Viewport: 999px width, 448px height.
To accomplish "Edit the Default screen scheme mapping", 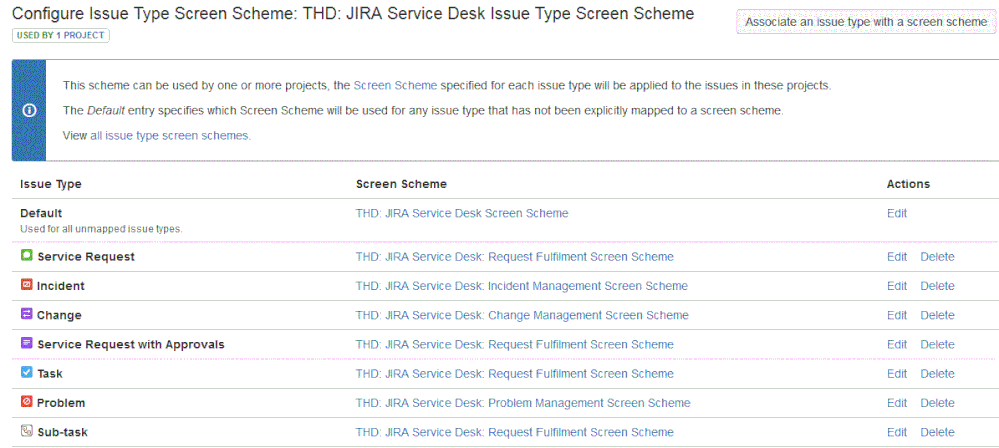I will [896, 213].
